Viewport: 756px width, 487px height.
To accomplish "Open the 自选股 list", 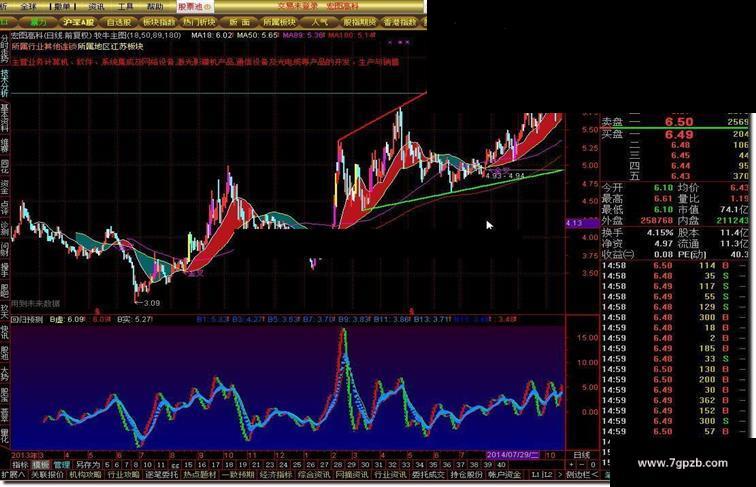I will (x=119, y=22).
